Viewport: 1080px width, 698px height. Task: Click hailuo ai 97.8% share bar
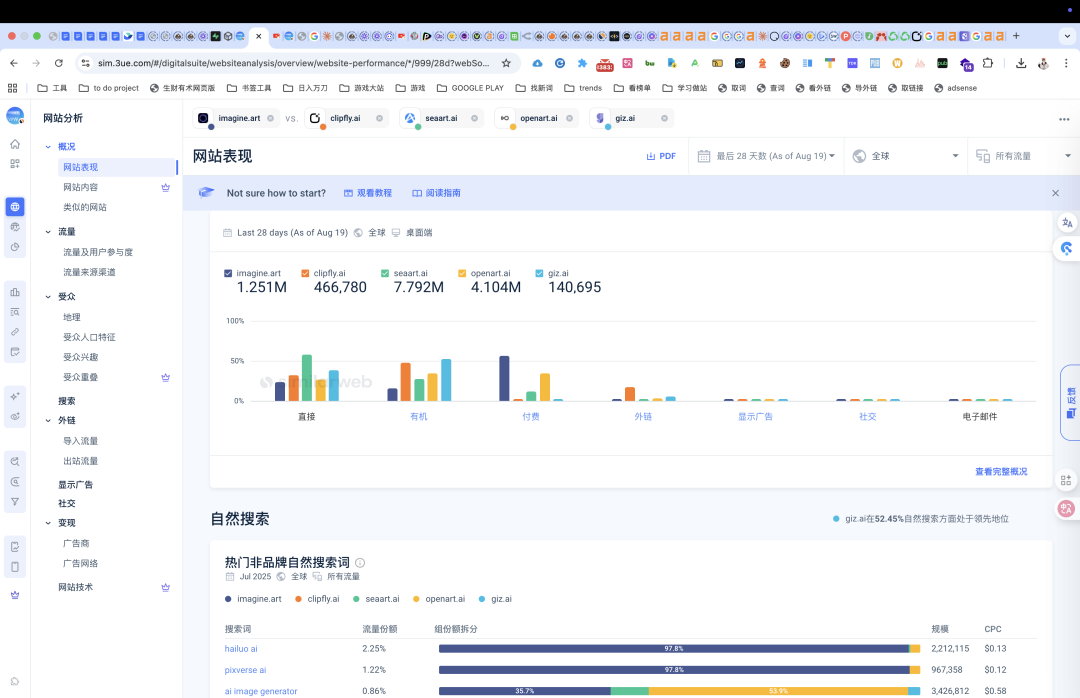click(674, 649)
